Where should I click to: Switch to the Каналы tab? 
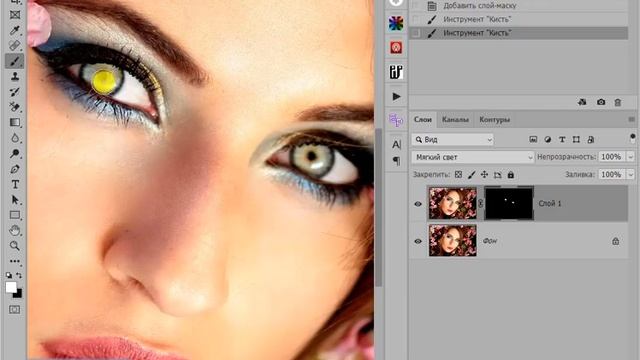point(455,120)
